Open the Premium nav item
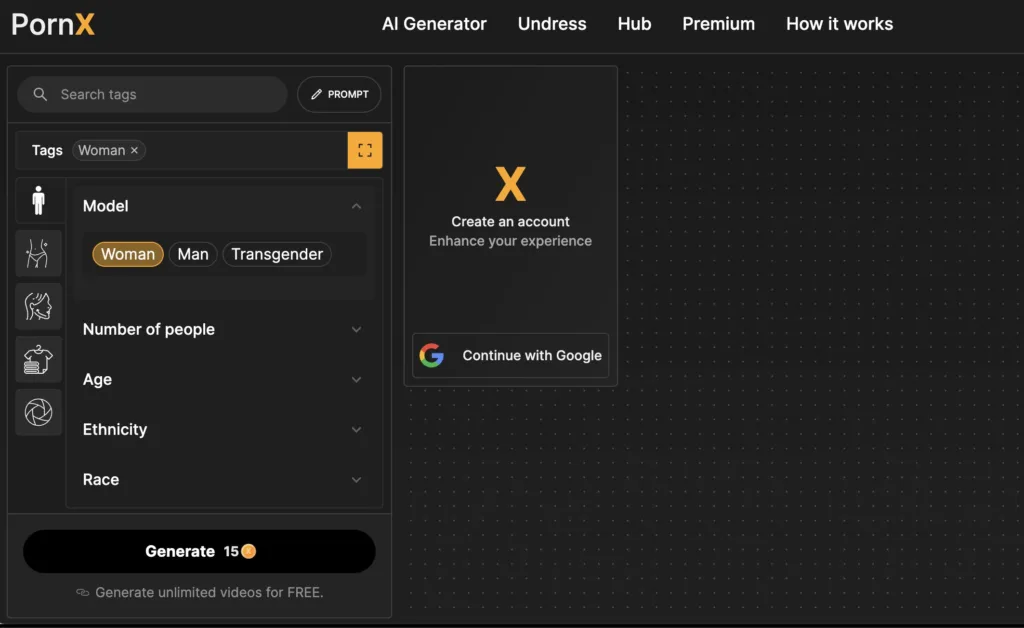Image resolution: width=1024 pixels, height=628 pixels. (718, 24)
